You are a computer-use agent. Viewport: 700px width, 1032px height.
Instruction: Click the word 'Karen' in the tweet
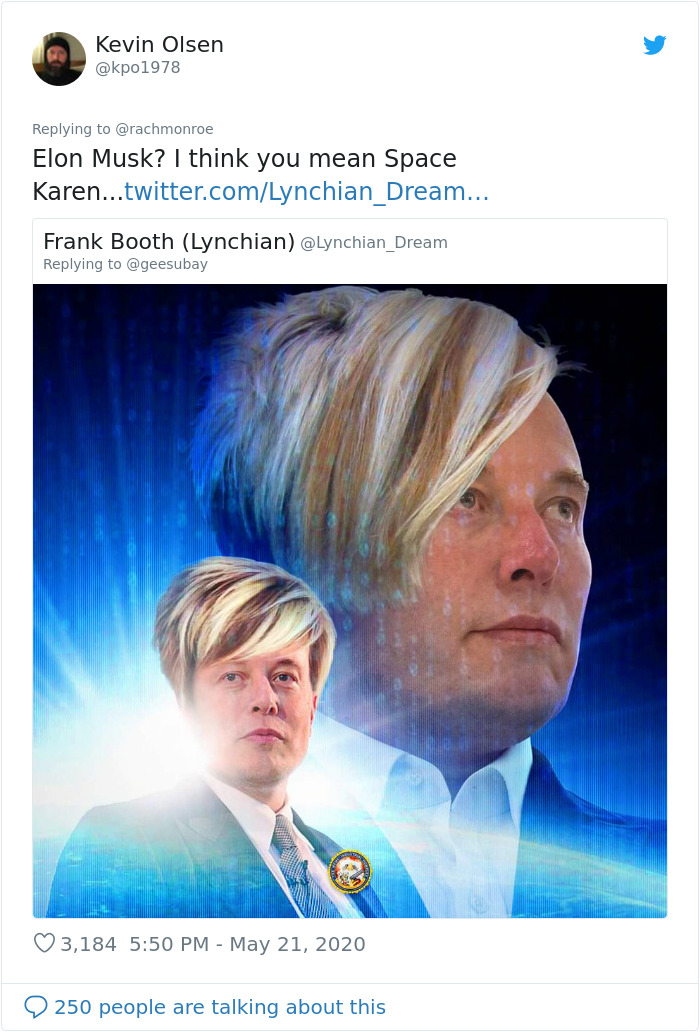coord(66,192)
